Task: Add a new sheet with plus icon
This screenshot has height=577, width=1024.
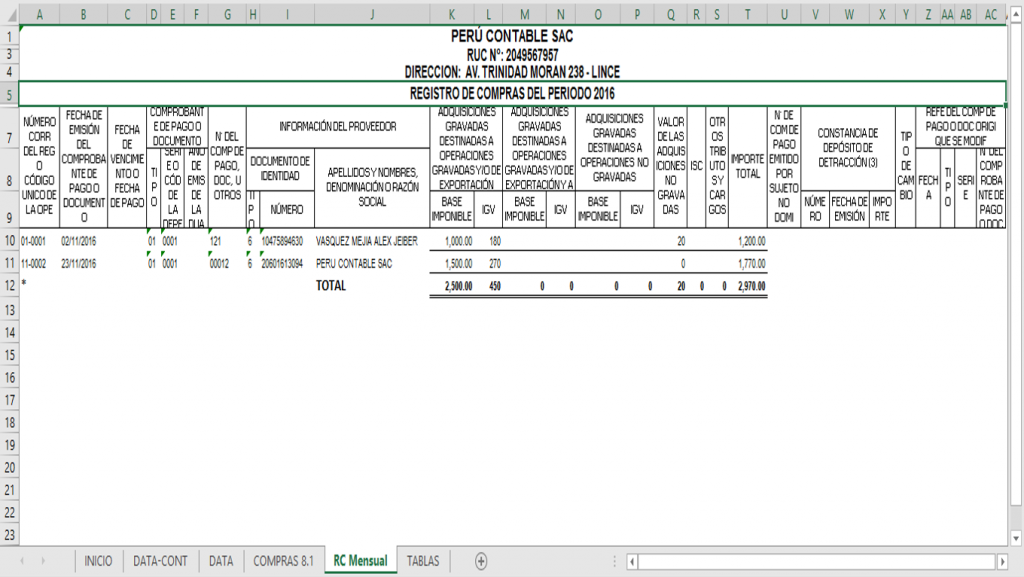Action: pyautogui.click(x=481, y=561)
